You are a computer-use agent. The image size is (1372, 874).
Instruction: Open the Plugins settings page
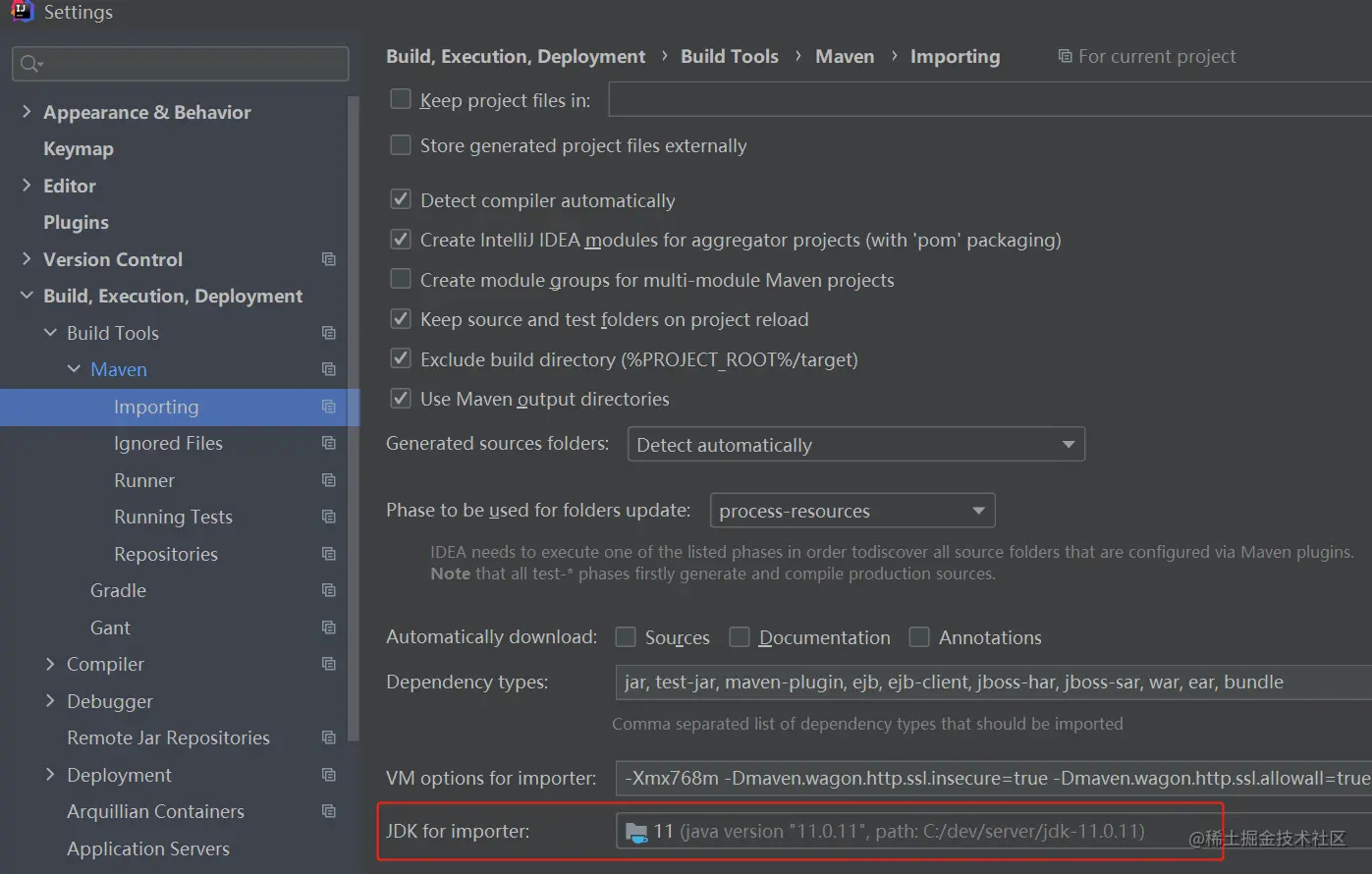click(76, 223)
